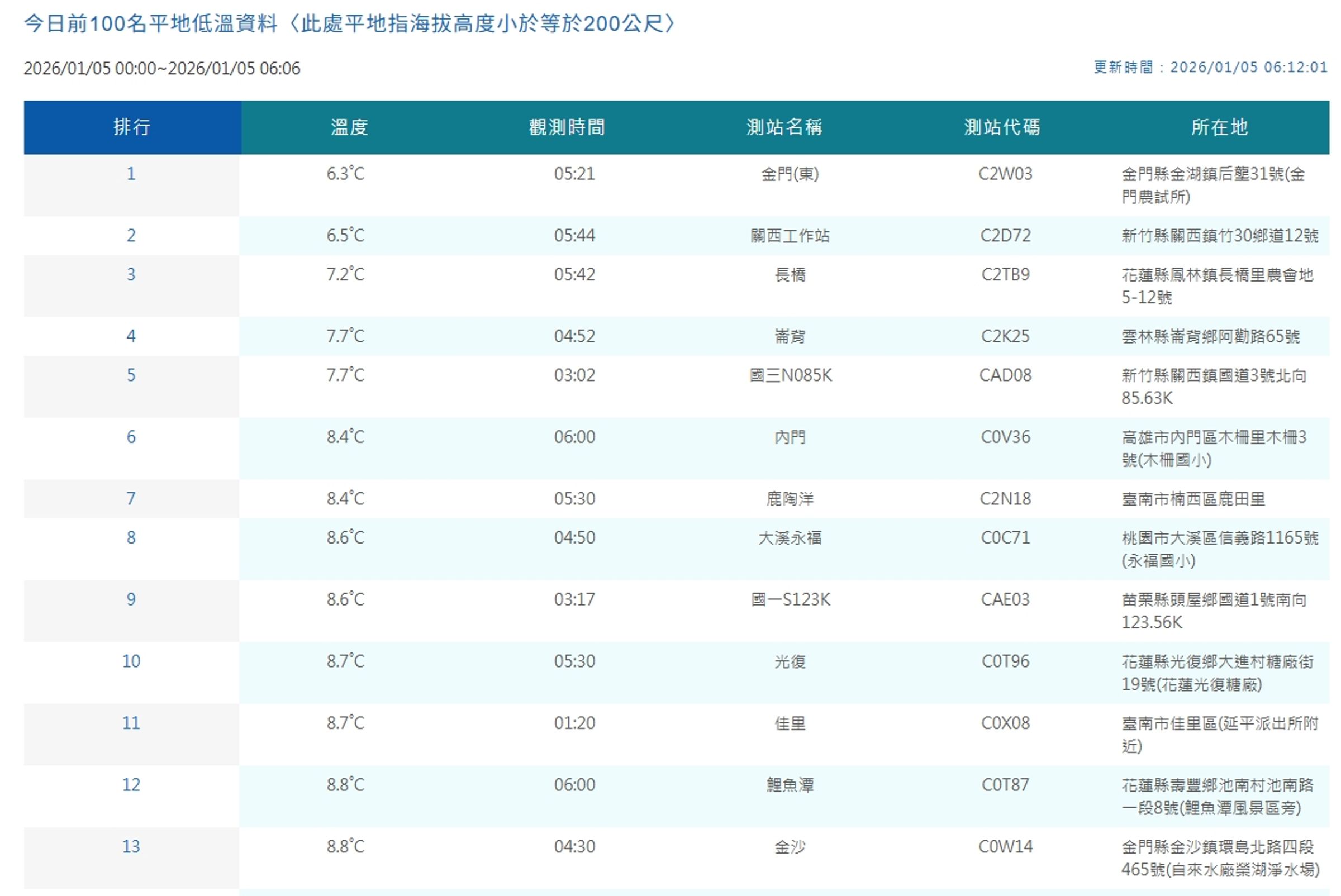This screenshot has width=1341, height=896.
Task: Click station name 關西工作站
Action: (x=790, y=235)
